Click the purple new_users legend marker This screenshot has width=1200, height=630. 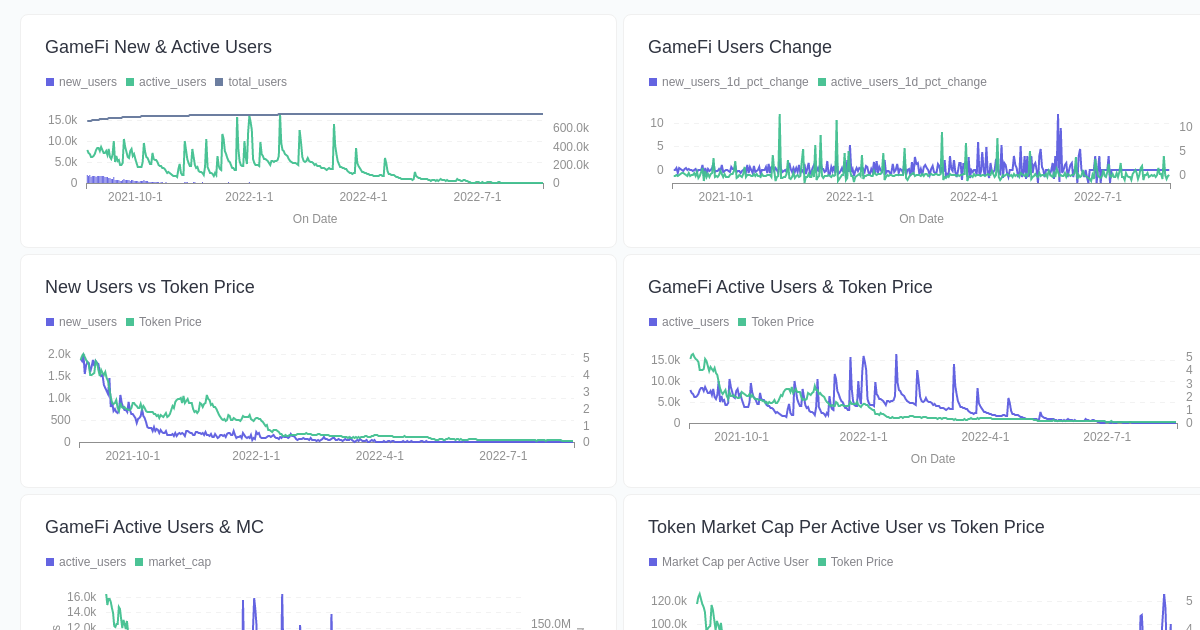(48, 82)
